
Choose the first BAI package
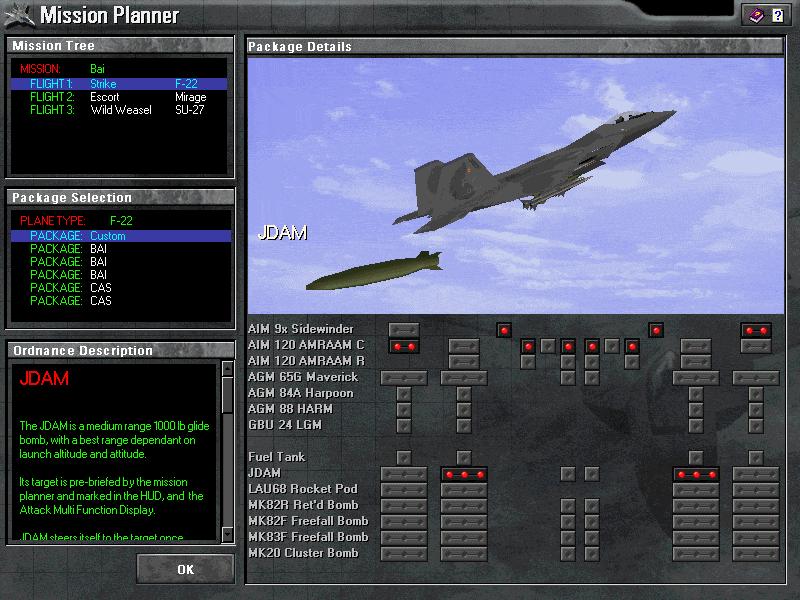point(121,249)
